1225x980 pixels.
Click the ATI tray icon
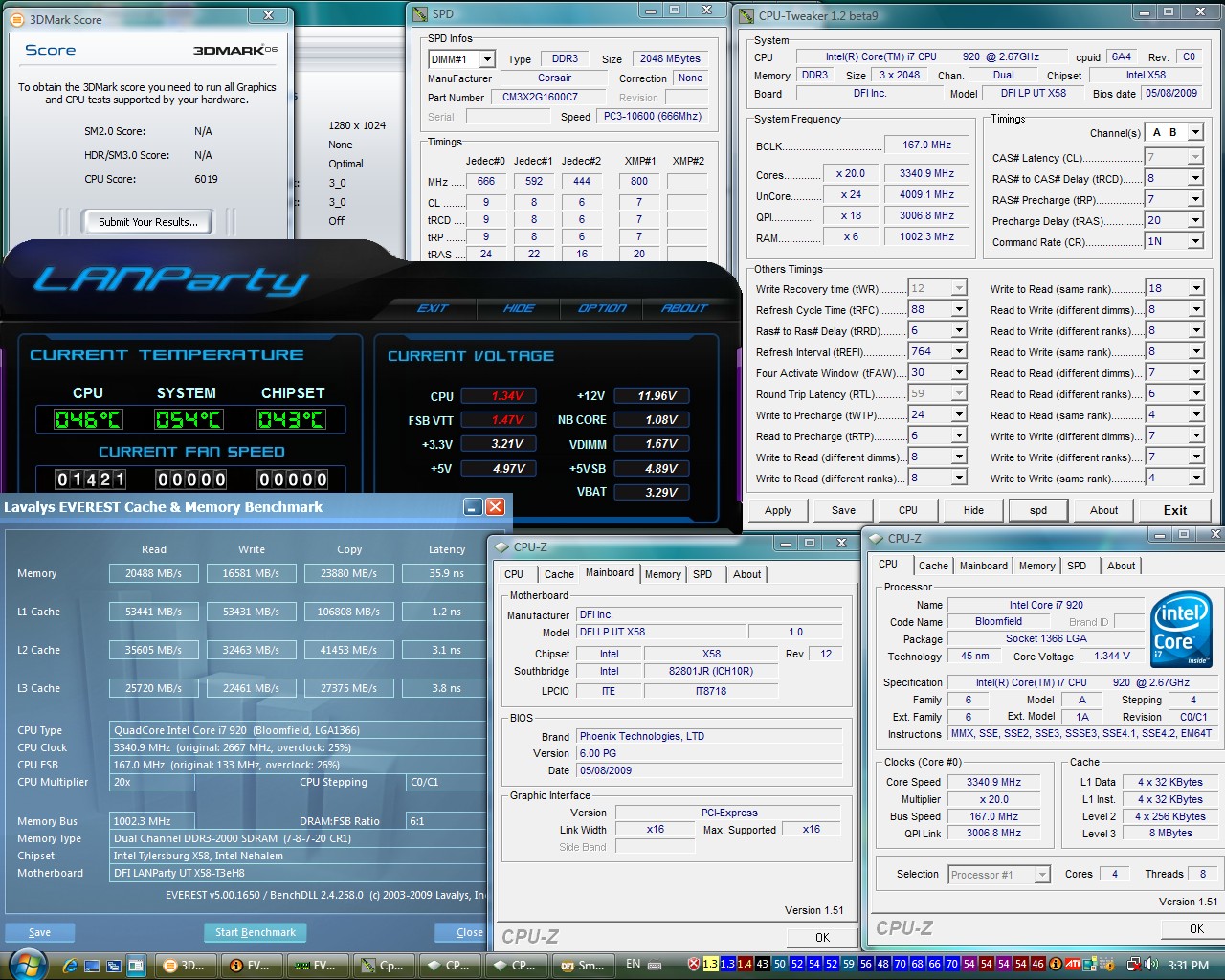(x=1073, y=964)
